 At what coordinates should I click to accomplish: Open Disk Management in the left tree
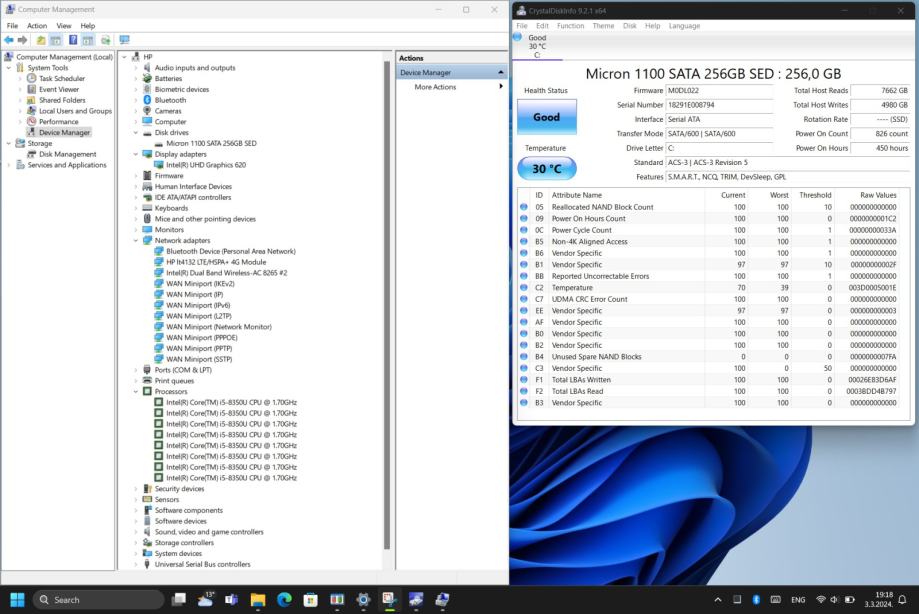[x=67, y=154]
